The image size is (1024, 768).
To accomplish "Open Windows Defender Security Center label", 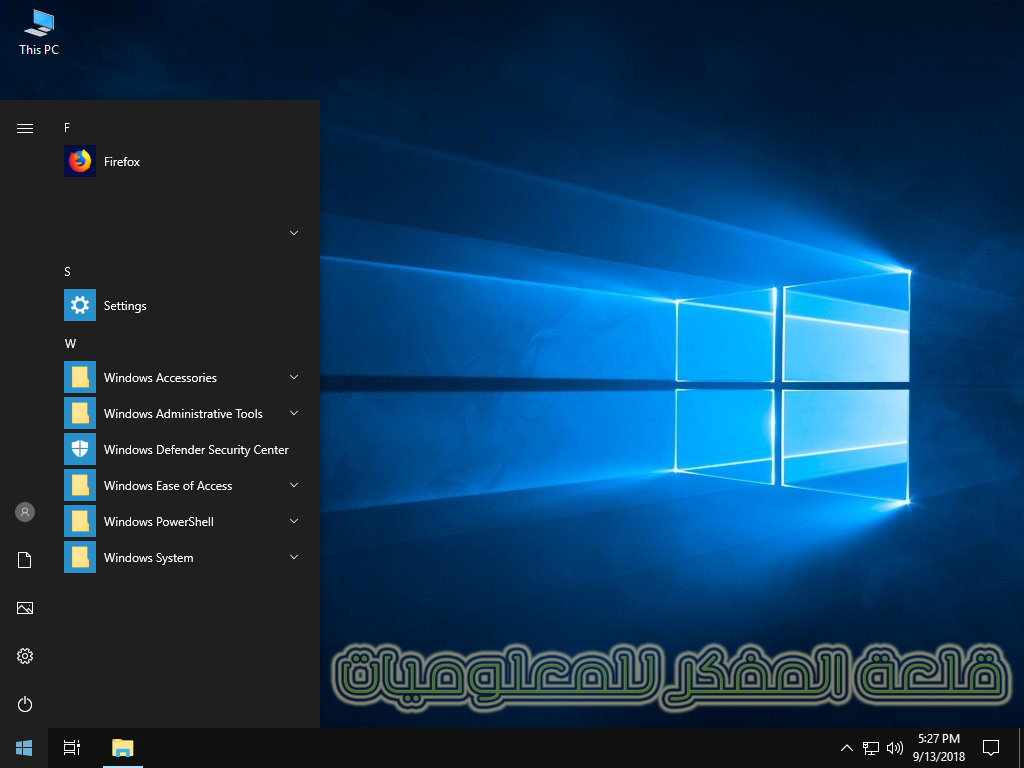I will (196, 450).
